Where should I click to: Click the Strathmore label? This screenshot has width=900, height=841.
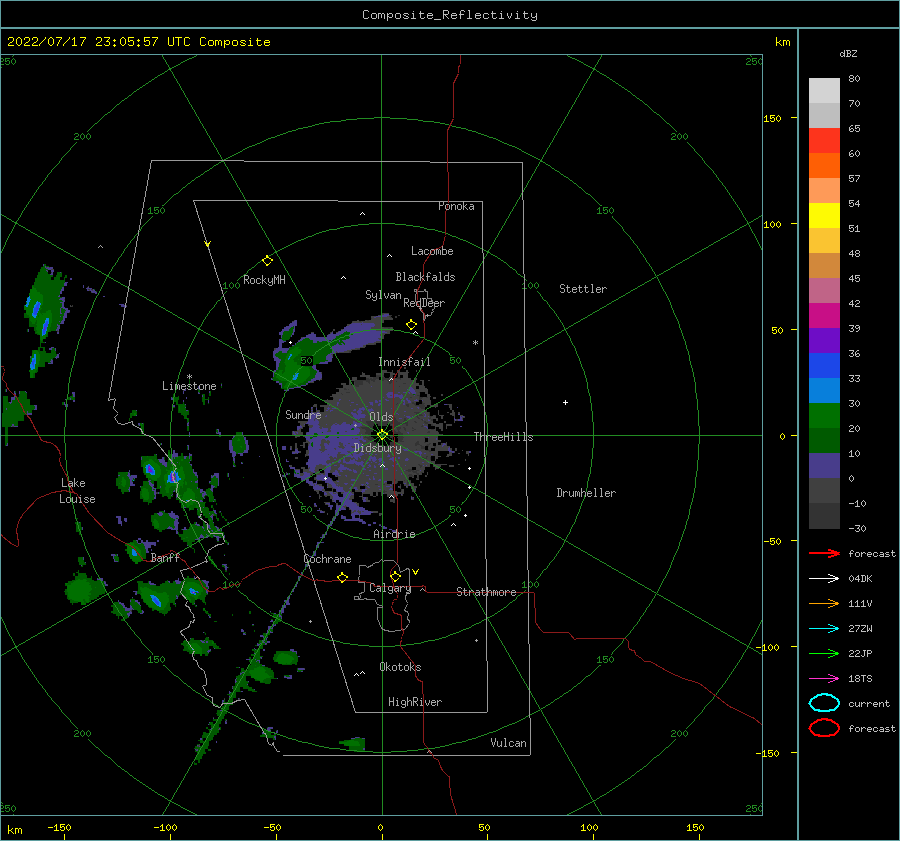486,592
